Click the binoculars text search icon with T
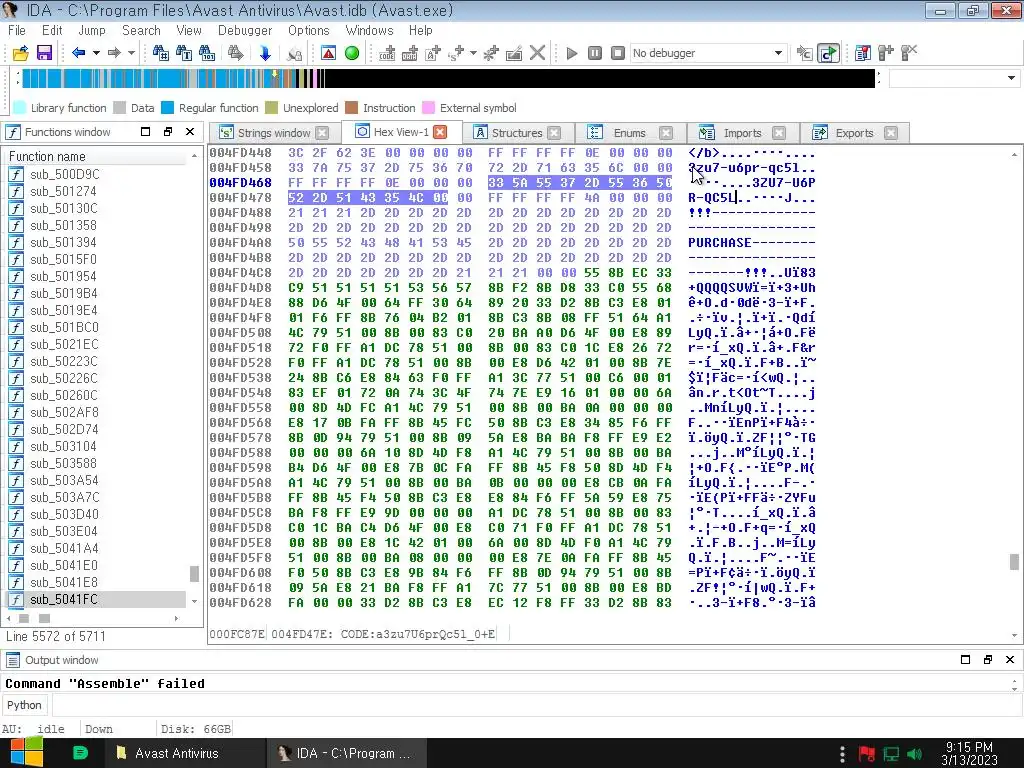1024x768 pixels. pyautogui.click(x=184, y=53)
